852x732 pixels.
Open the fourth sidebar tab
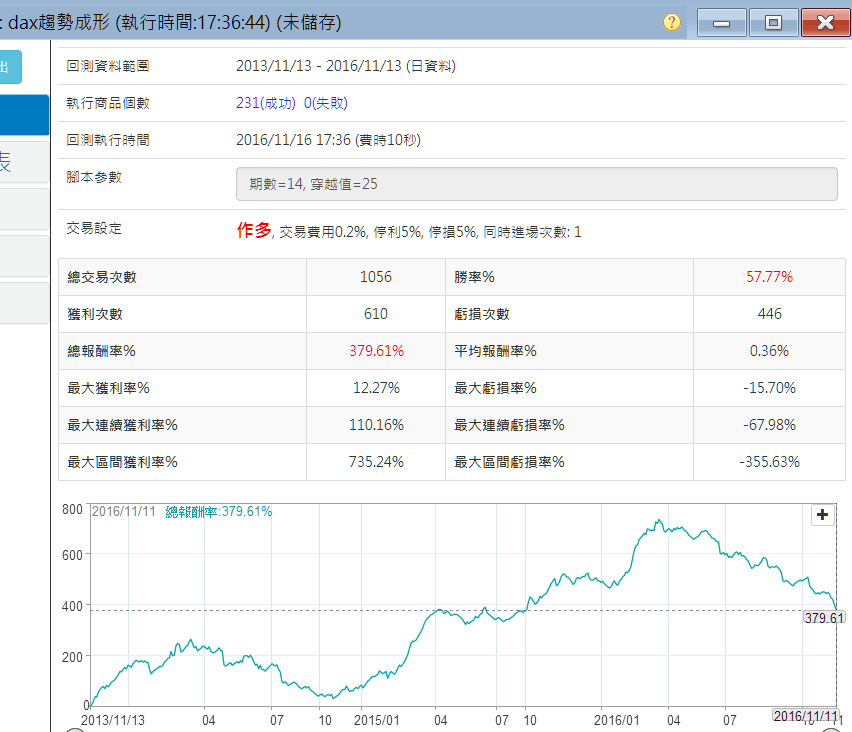tap(23, 256)
